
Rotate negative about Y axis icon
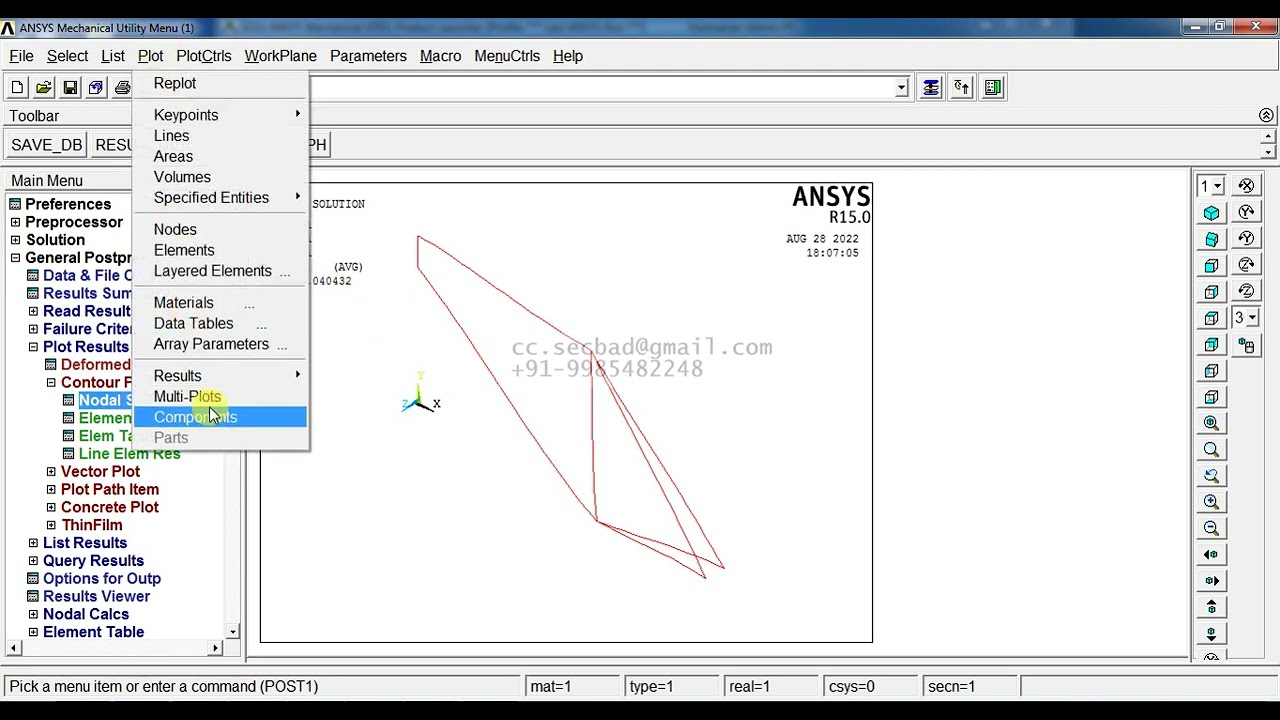pos(1246,238)
